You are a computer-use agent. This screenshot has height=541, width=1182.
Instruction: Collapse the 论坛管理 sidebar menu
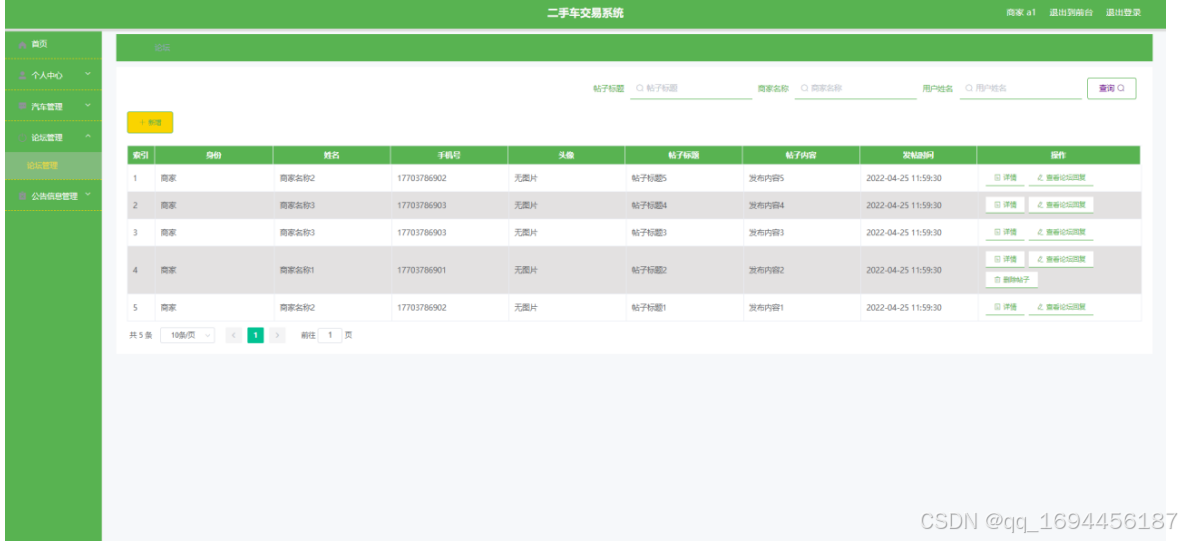(x=53, y=137)
